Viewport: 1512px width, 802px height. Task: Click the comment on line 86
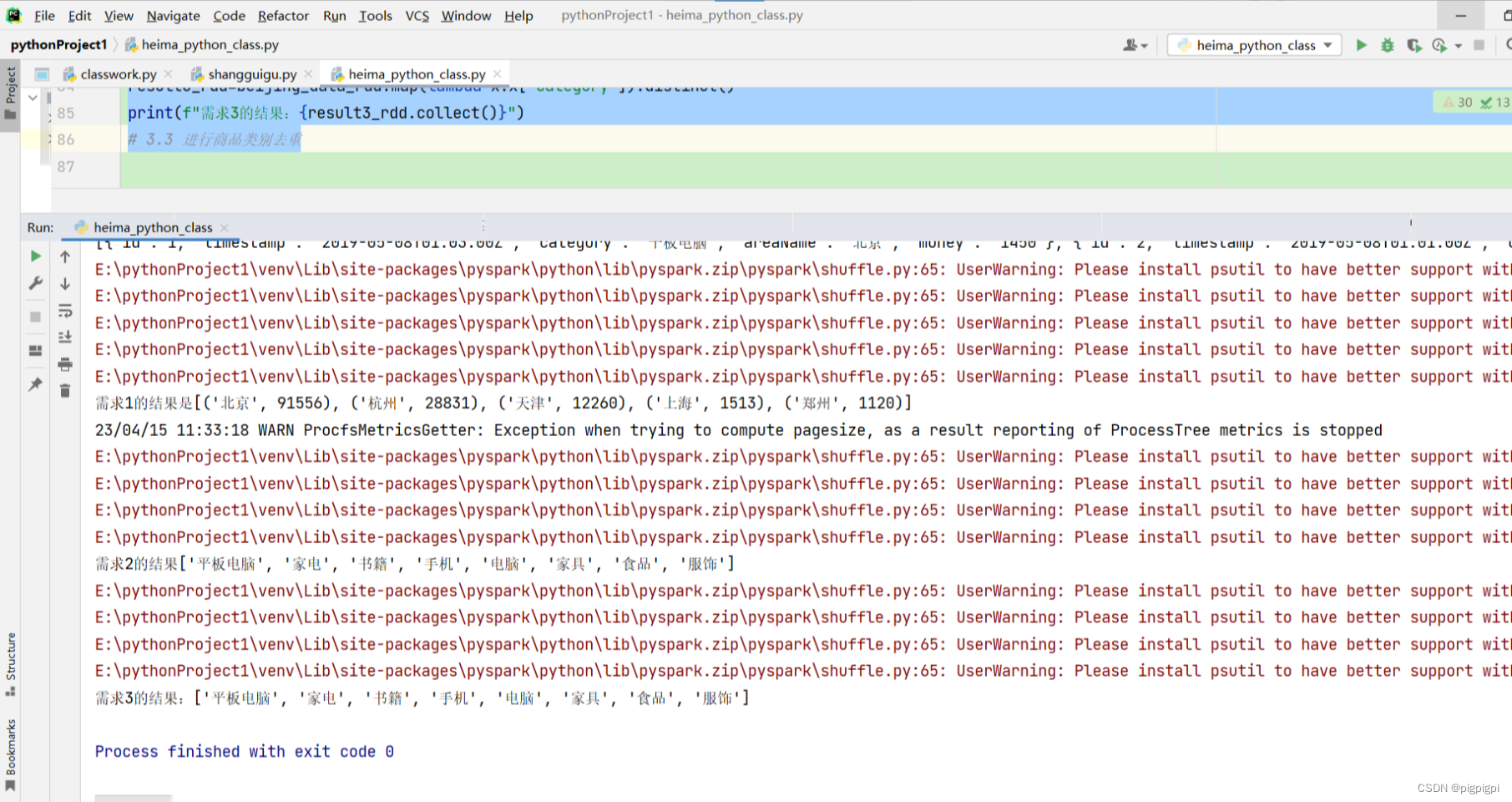click(x=215, y=140)
